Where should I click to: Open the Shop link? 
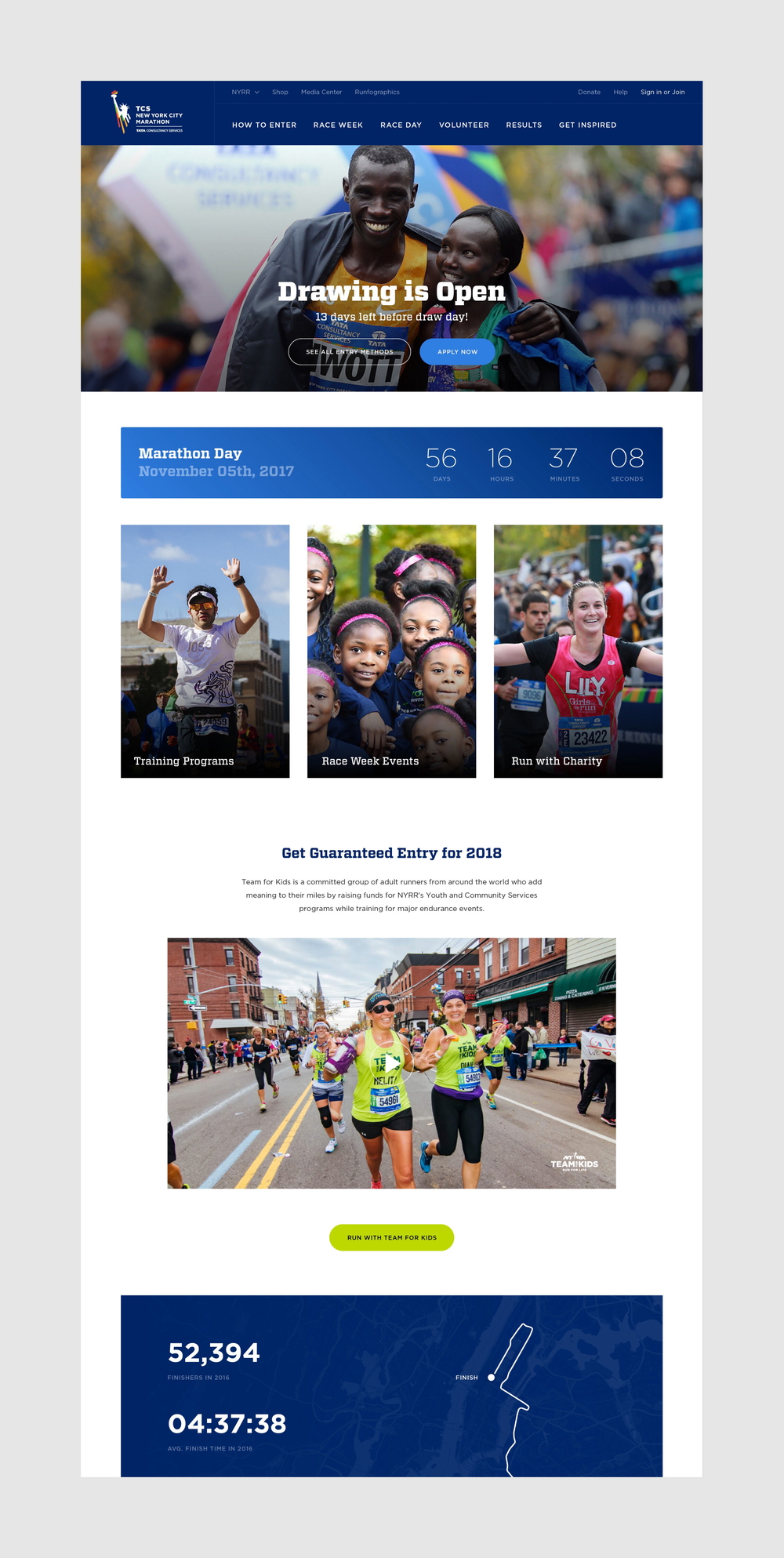click(x=280, y=93)
